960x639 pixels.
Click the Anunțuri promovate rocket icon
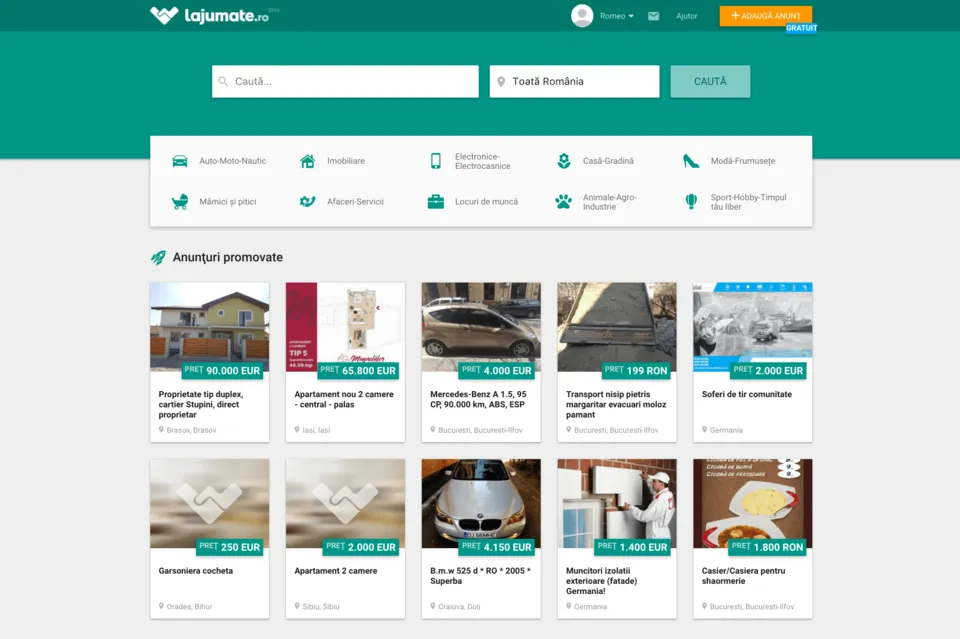158,258
